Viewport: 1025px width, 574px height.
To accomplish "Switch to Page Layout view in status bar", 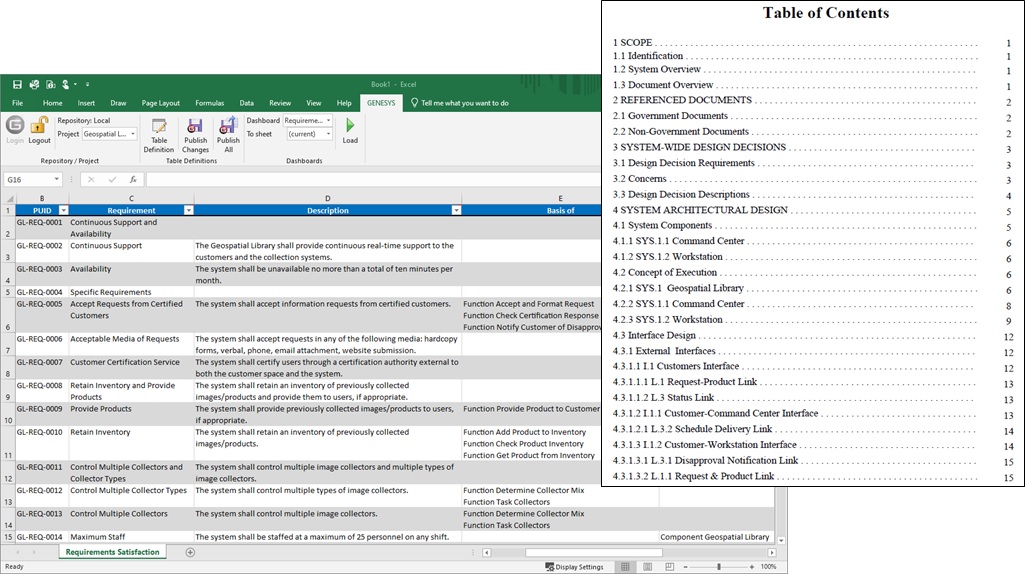I will coord(646,567).
